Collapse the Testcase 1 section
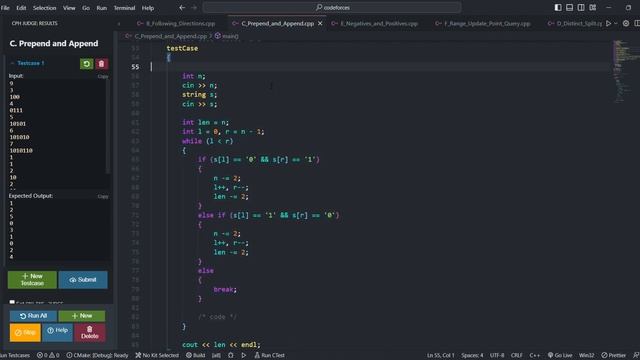This screenshot has width=640, height=360. pyautogui.click(x=12, y=63)
